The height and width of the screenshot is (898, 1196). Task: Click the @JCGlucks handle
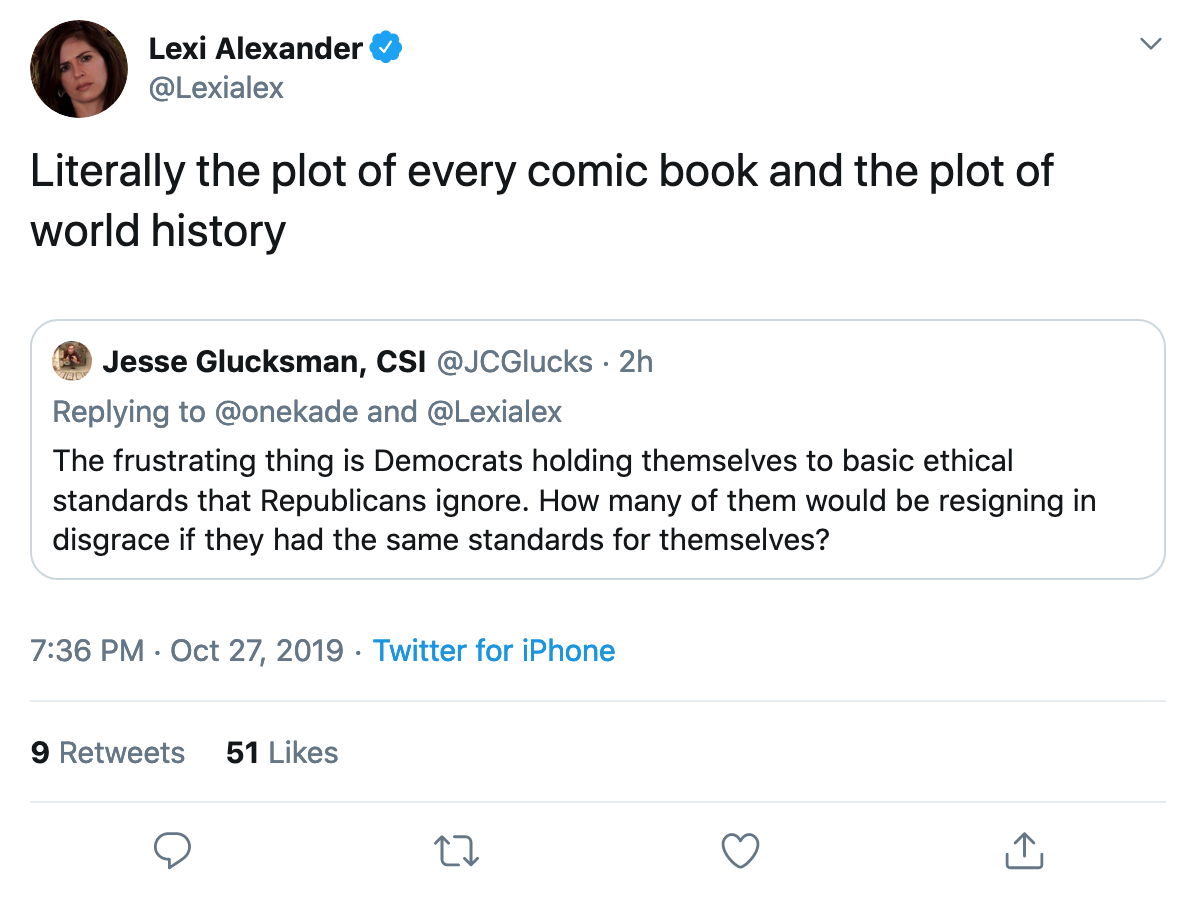(514, 361)
